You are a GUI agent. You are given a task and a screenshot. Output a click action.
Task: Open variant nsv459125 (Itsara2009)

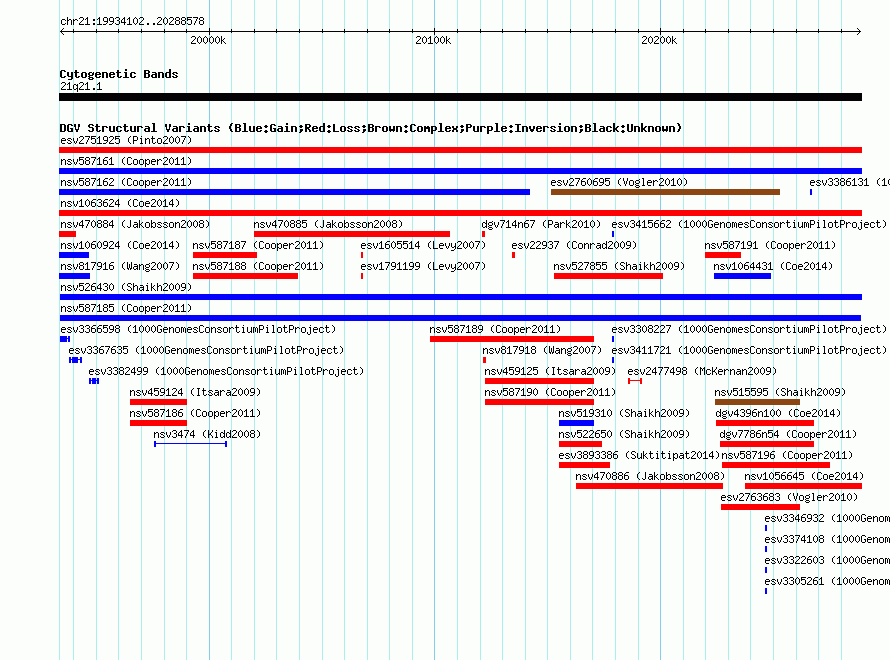[550, 371]
